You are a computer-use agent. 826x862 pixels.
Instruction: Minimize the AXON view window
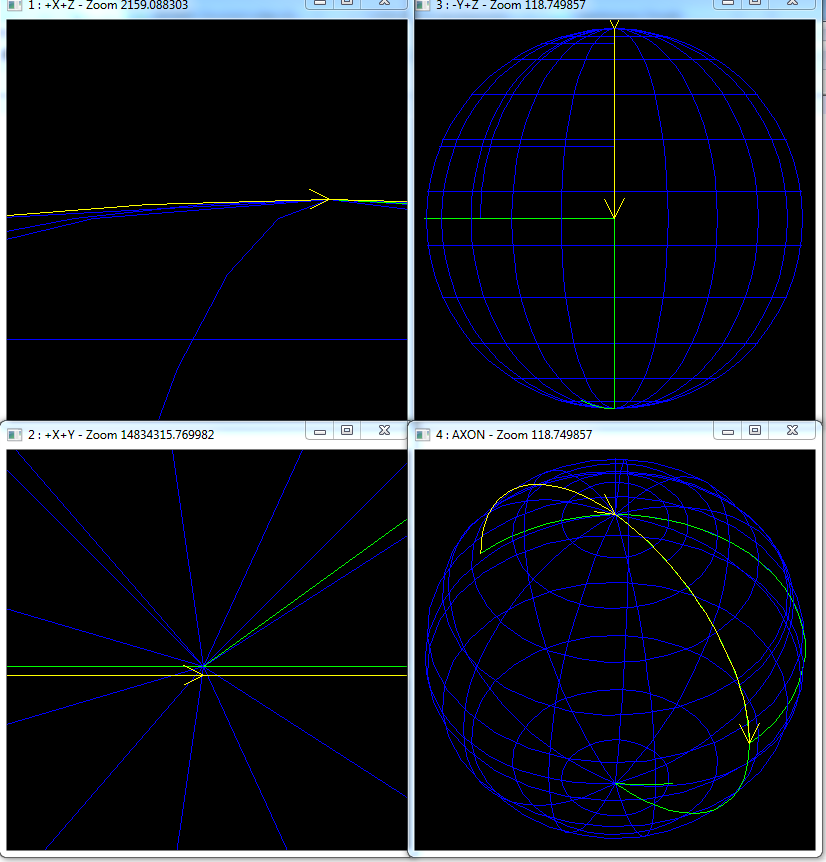[x=728, y=431]
